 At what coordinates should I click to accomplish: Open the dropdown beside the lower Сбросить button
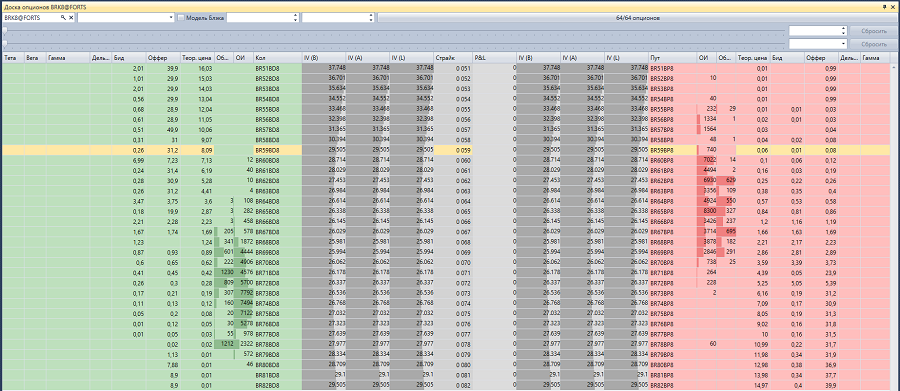pos(844,44)
